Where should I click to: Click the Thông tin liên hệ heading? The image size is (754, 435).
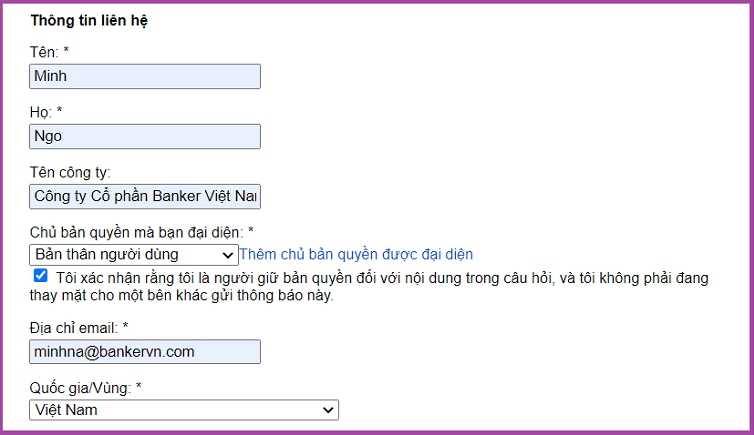click(x=89, y=20)
